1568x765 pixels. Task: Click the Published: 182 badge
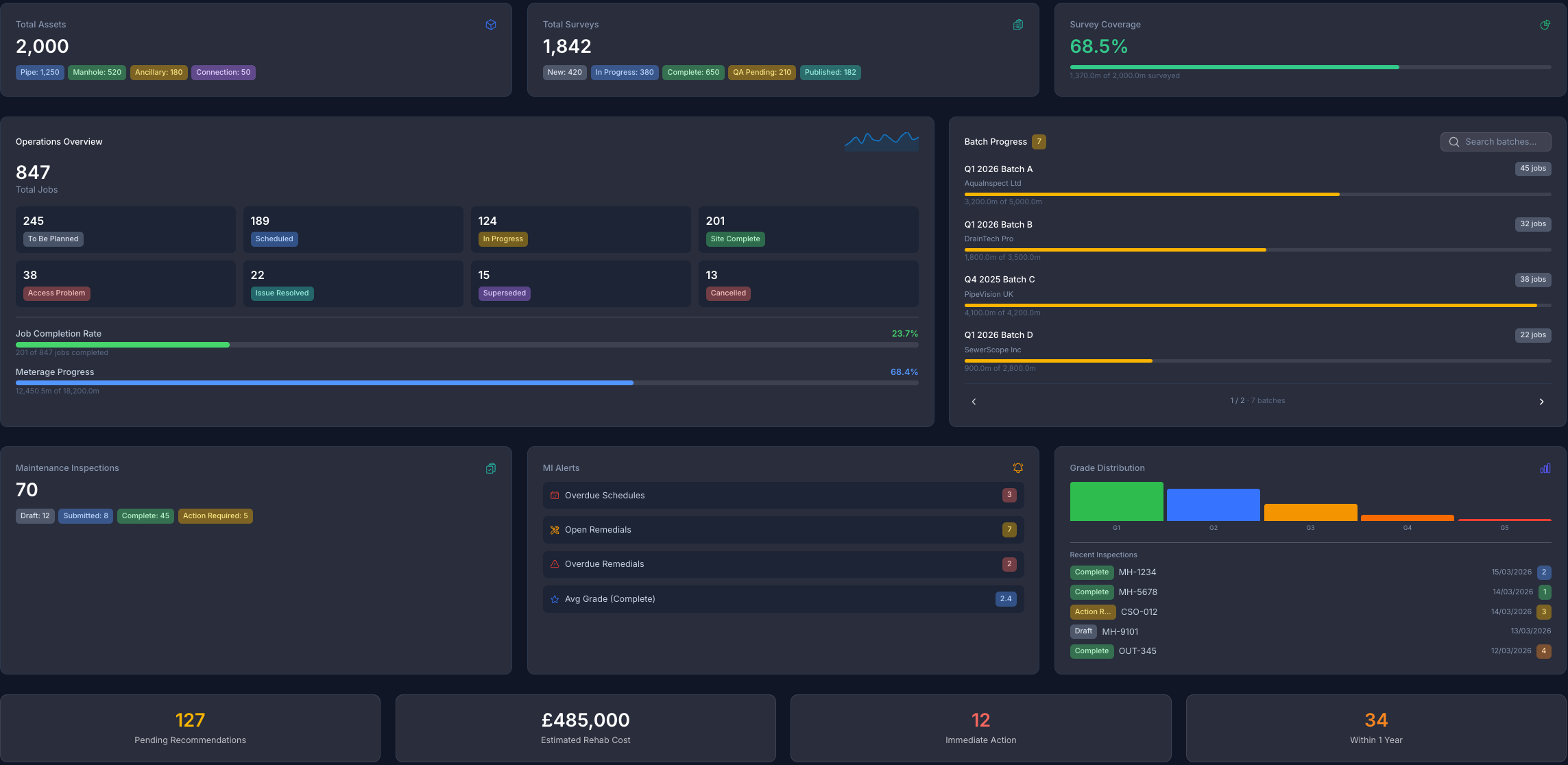[830, 73]
